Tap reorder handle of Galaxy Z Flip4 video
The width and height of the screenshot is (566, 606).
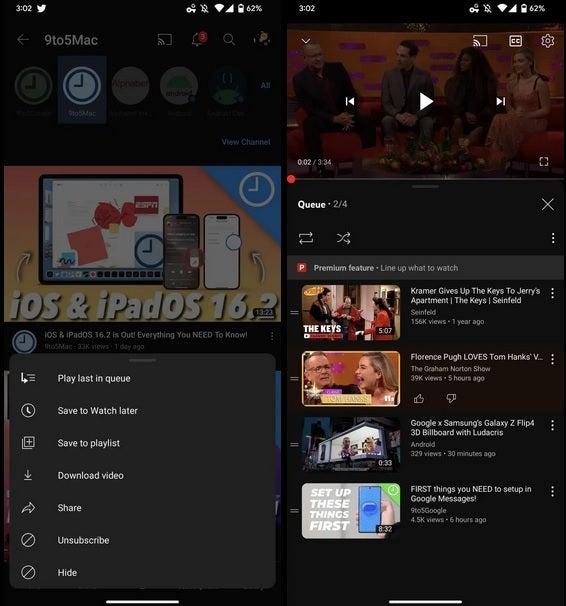pyautogui.click(x=294, y=445)
